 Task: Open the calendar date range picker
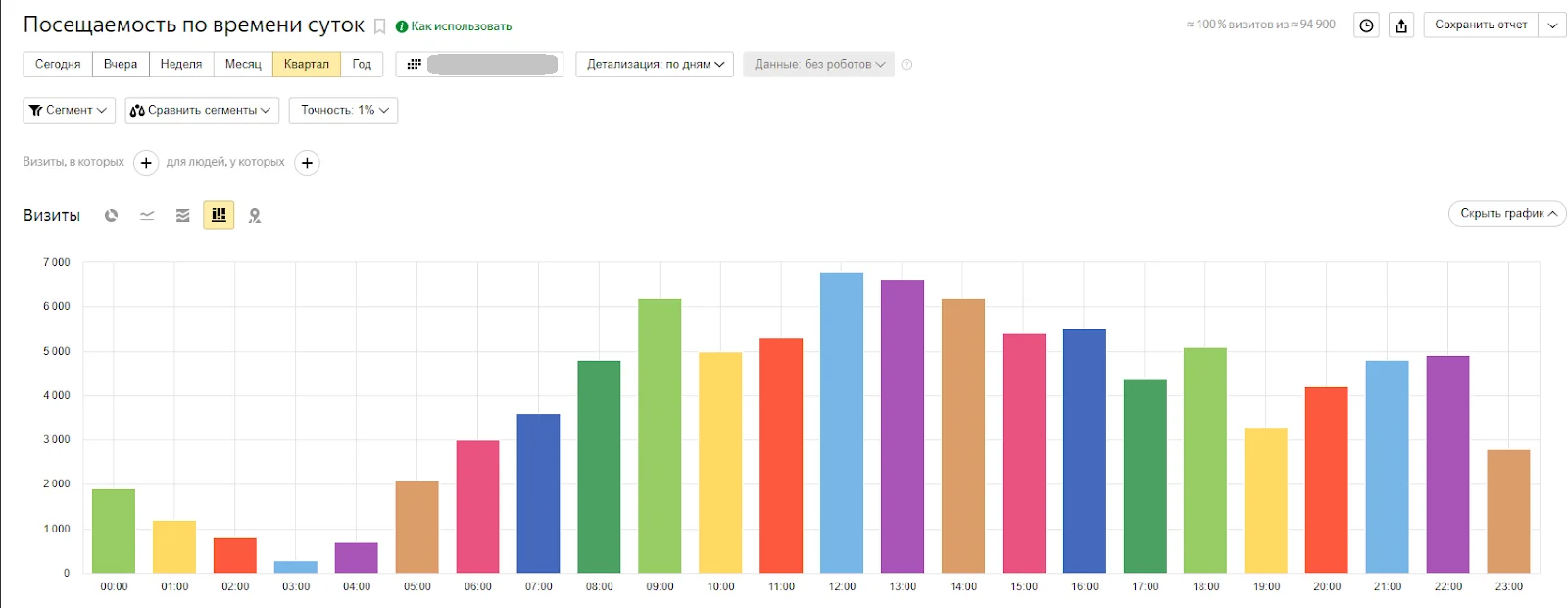(x=479, y=64)
